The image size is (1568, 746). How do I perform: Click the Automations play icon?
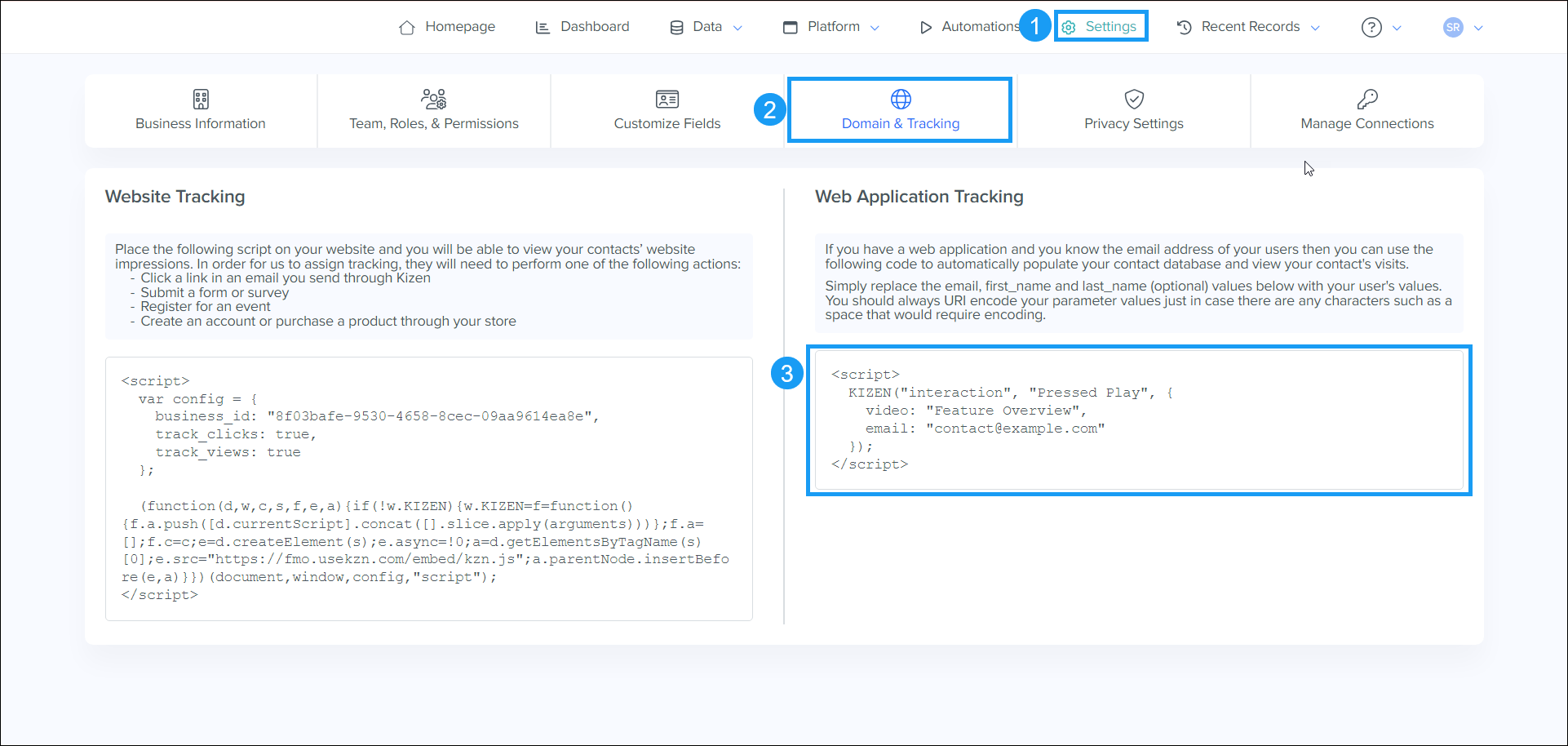(x=926, y=28)
